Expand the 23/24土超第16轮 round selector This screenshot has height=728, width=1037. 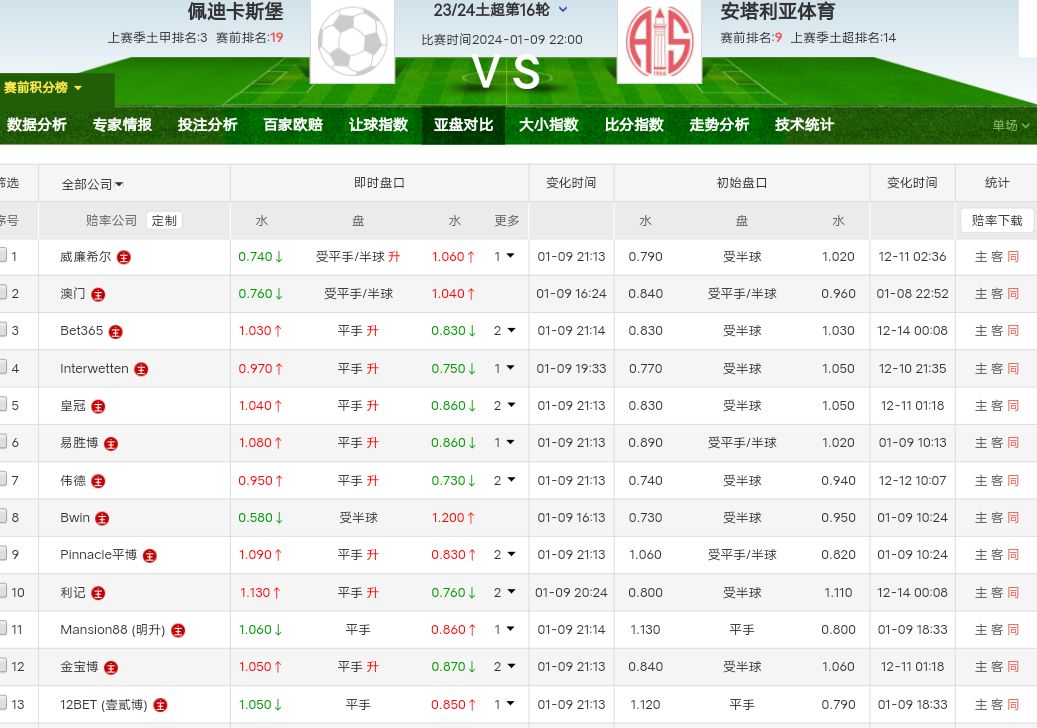tap(563, 10)
